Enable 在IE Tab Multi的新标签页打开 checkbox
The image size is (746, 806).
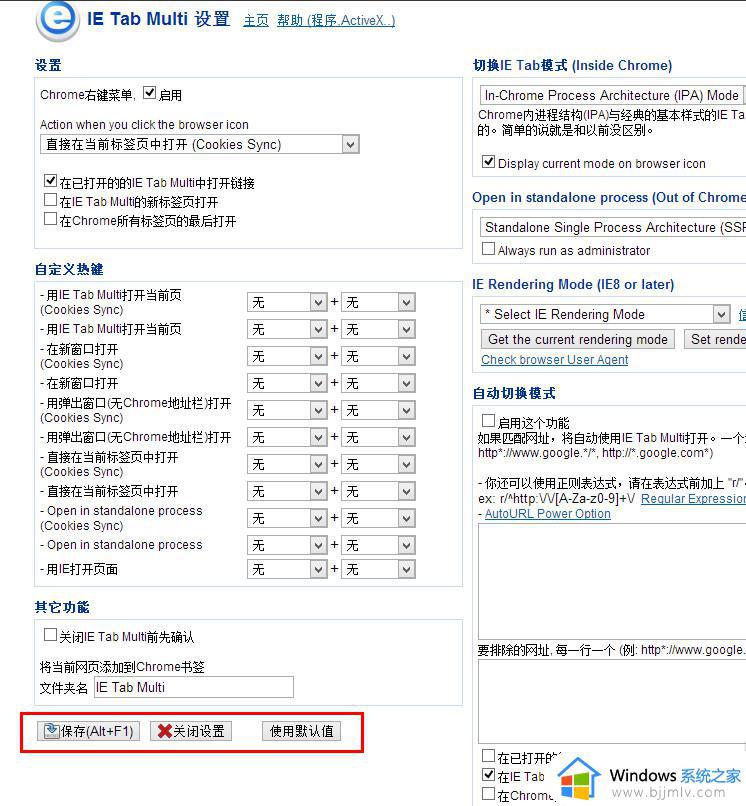[x=50, y=199]
